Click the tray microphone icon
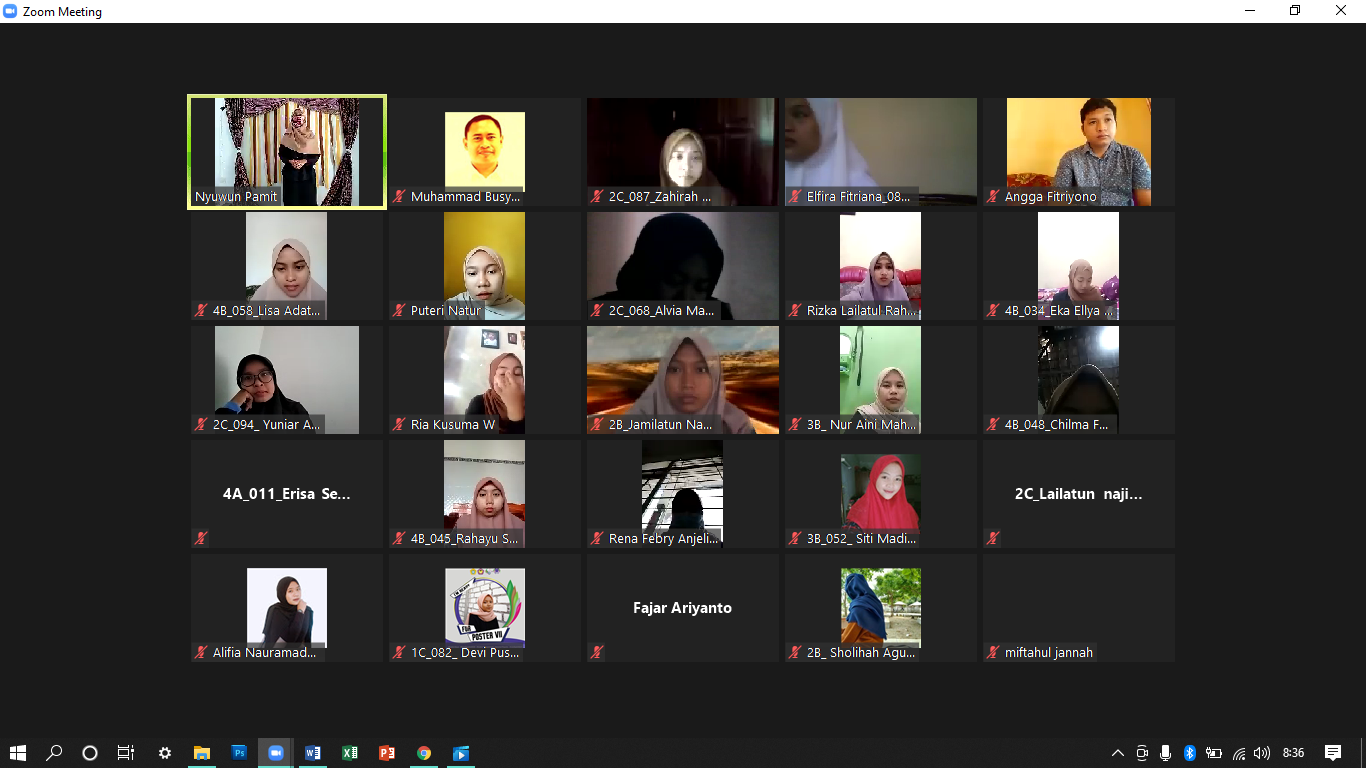Screen dimensions: 1366x768 [1166, 753]
